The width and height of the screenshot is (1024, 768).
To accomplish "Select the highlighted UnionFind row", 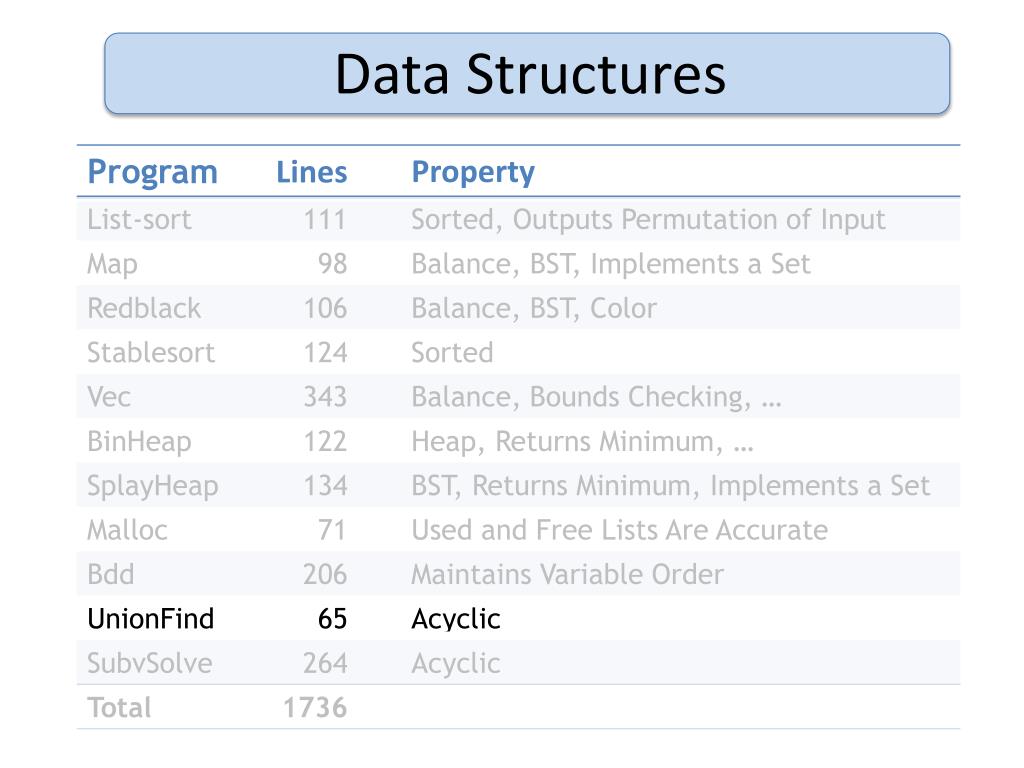I will (x=518, y=619).
